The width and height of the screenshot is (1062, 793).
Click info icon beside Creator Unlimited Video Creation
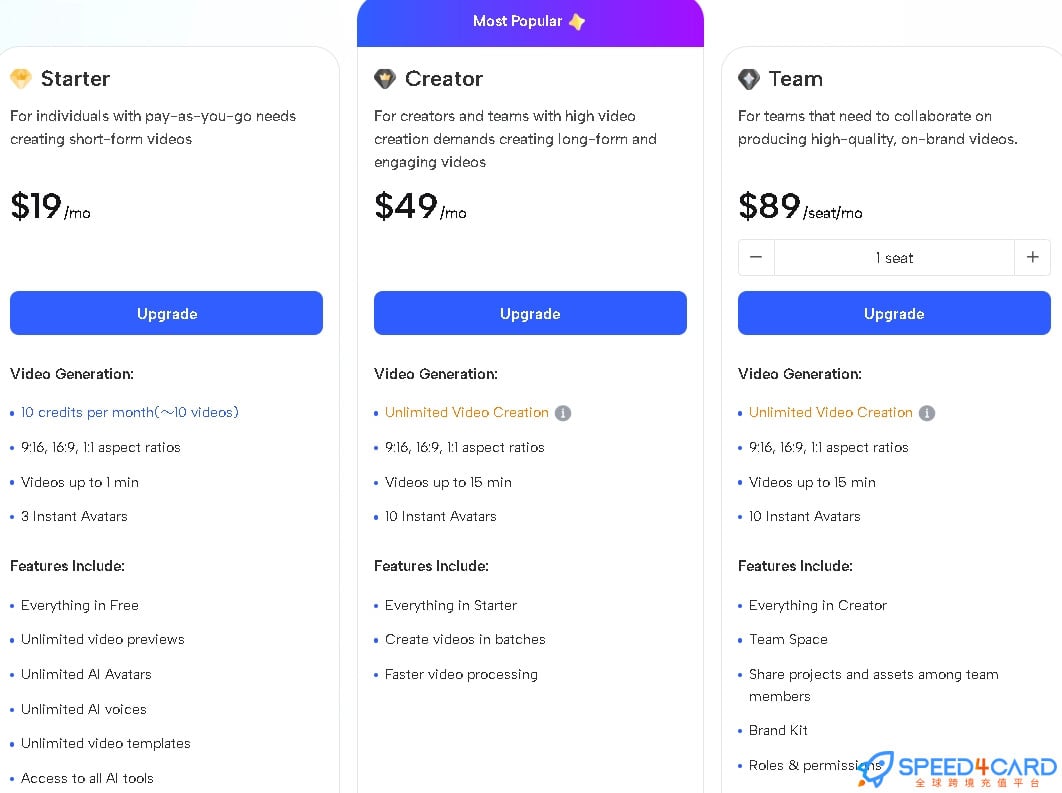[563, 413]
